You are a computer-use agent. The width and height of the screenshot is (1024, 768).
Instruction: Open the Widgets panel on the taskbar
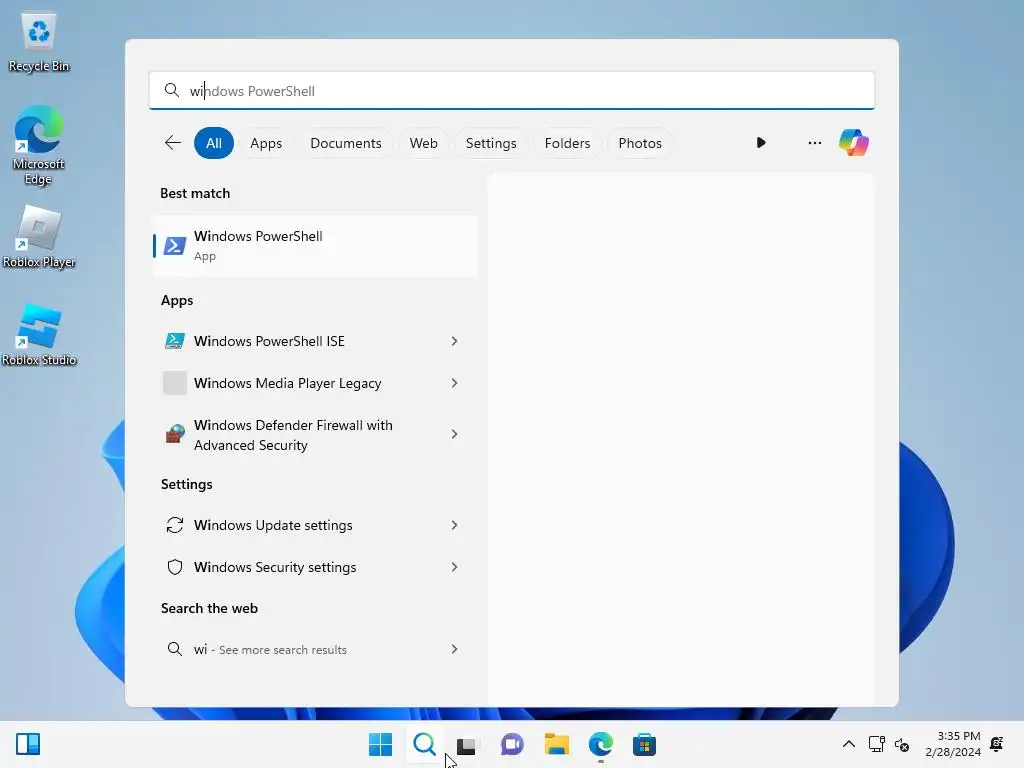coord(28,744)
